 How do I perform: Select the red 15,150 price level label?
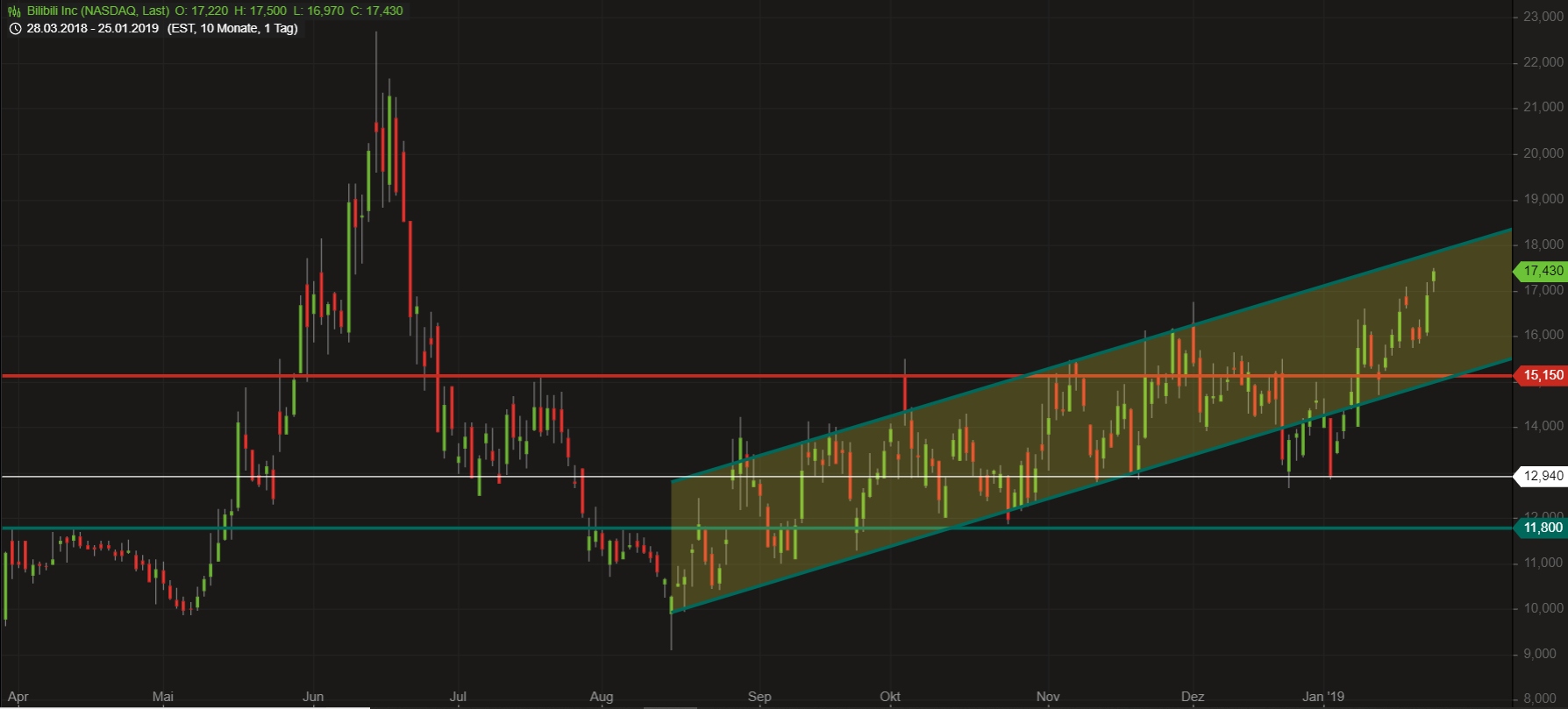tap(1542, 375)
